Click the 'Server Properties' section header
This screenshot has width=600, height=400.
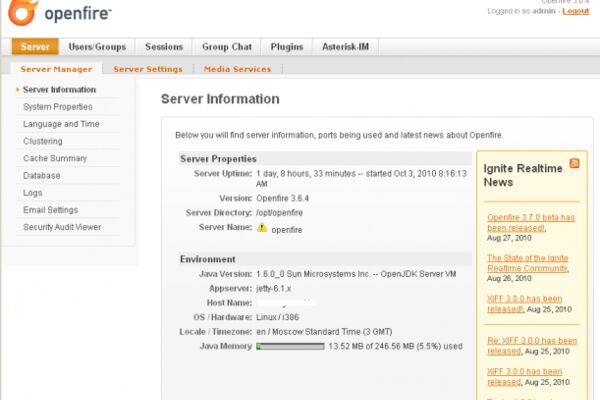click(x=218, y=159)
